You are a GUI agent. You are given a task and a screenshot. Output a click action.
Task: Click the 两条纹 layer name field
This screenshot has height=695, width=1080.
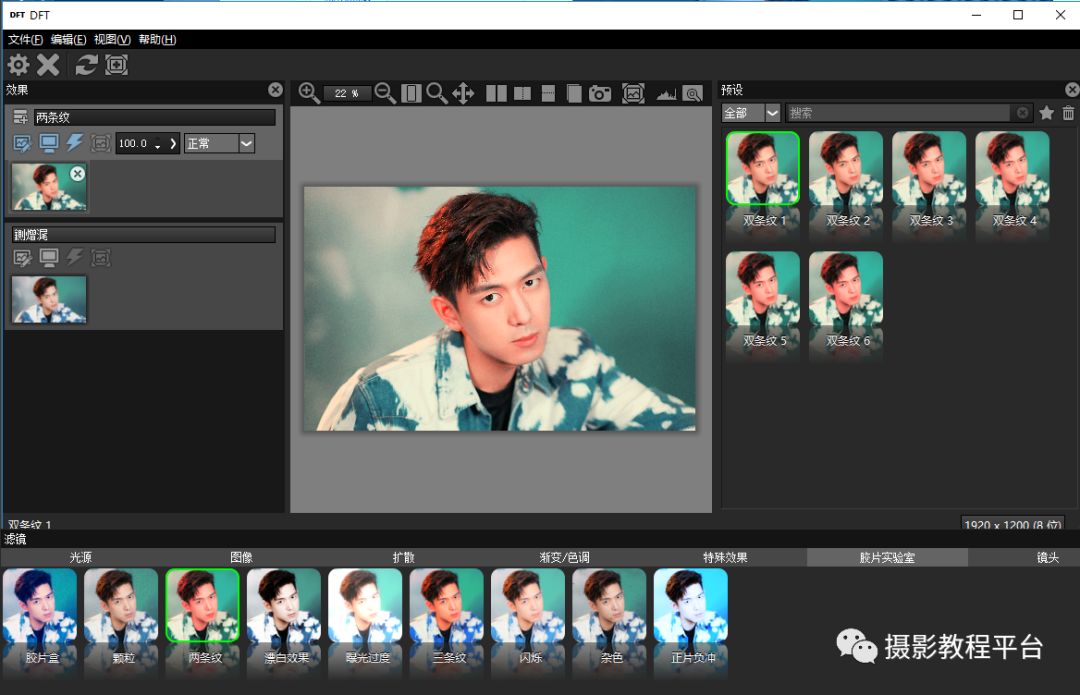[x=155, y=117]
